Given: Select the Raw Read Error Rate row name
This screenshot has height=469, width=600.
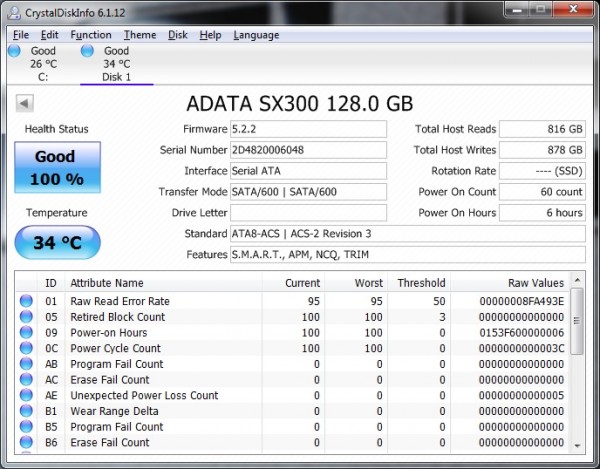Looking at the screenshot, I should [x=120, y=301].
